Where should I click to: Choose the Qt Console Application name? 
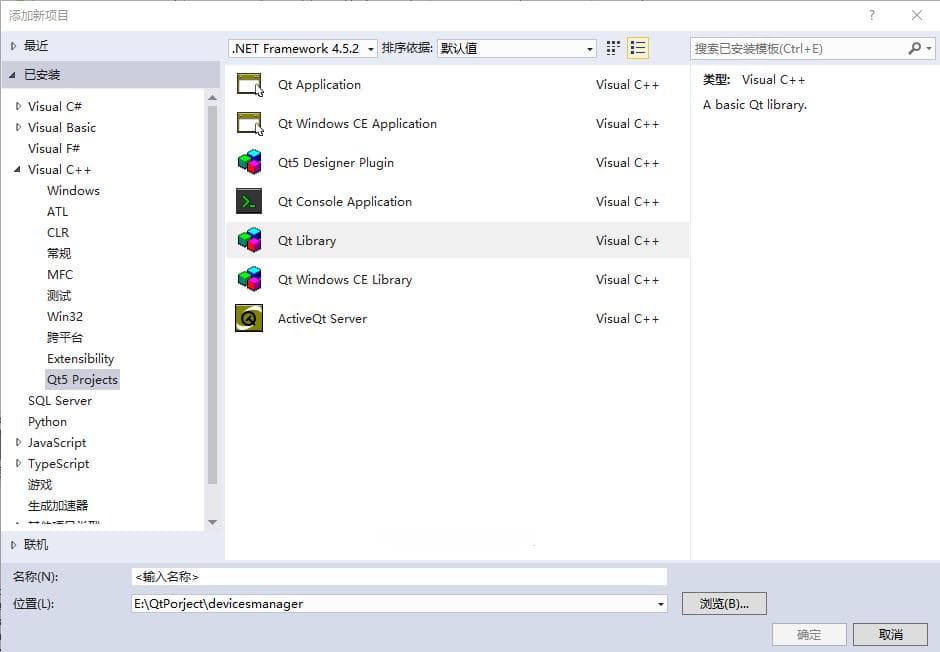(345, 201)
